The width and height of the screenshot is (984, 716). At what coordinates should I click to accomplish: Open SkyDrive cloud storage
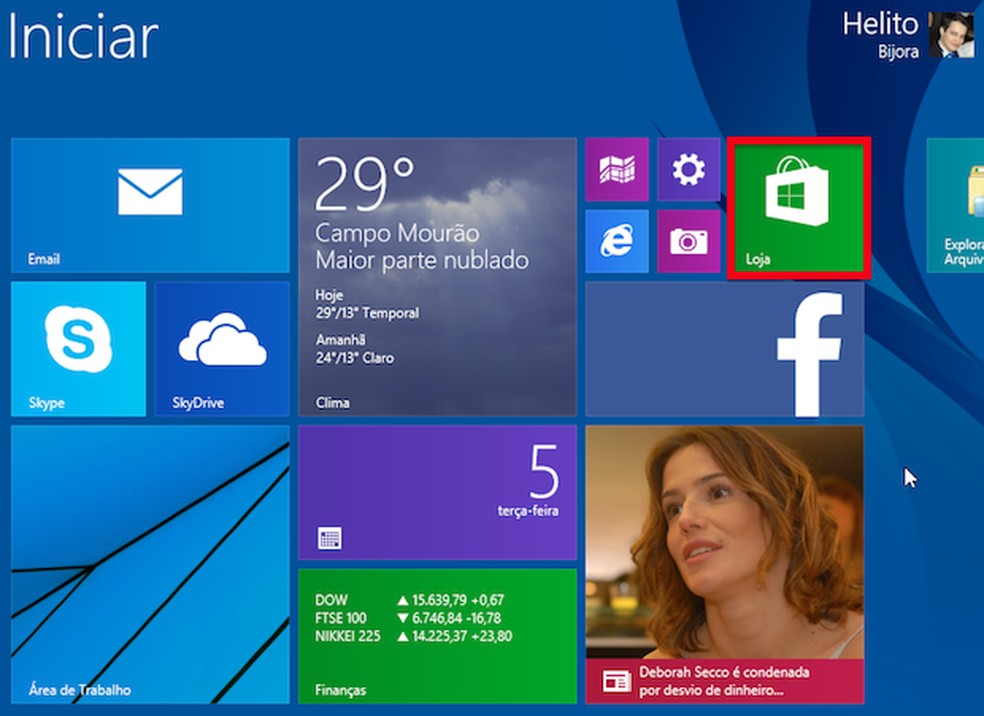click(x=221, y=348)
